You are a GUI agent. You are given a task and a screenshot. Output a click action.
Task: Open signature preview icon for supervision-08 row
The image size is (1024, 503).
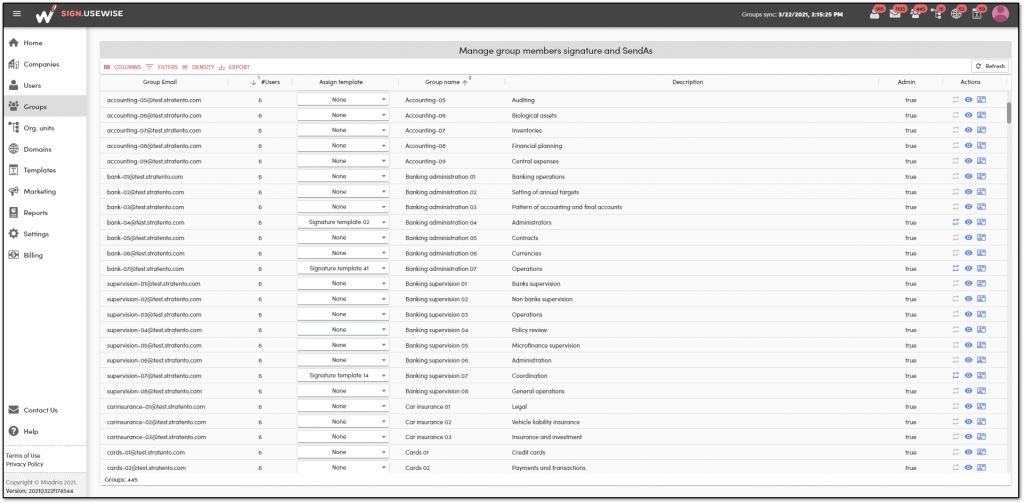click(x=981, y=391)
